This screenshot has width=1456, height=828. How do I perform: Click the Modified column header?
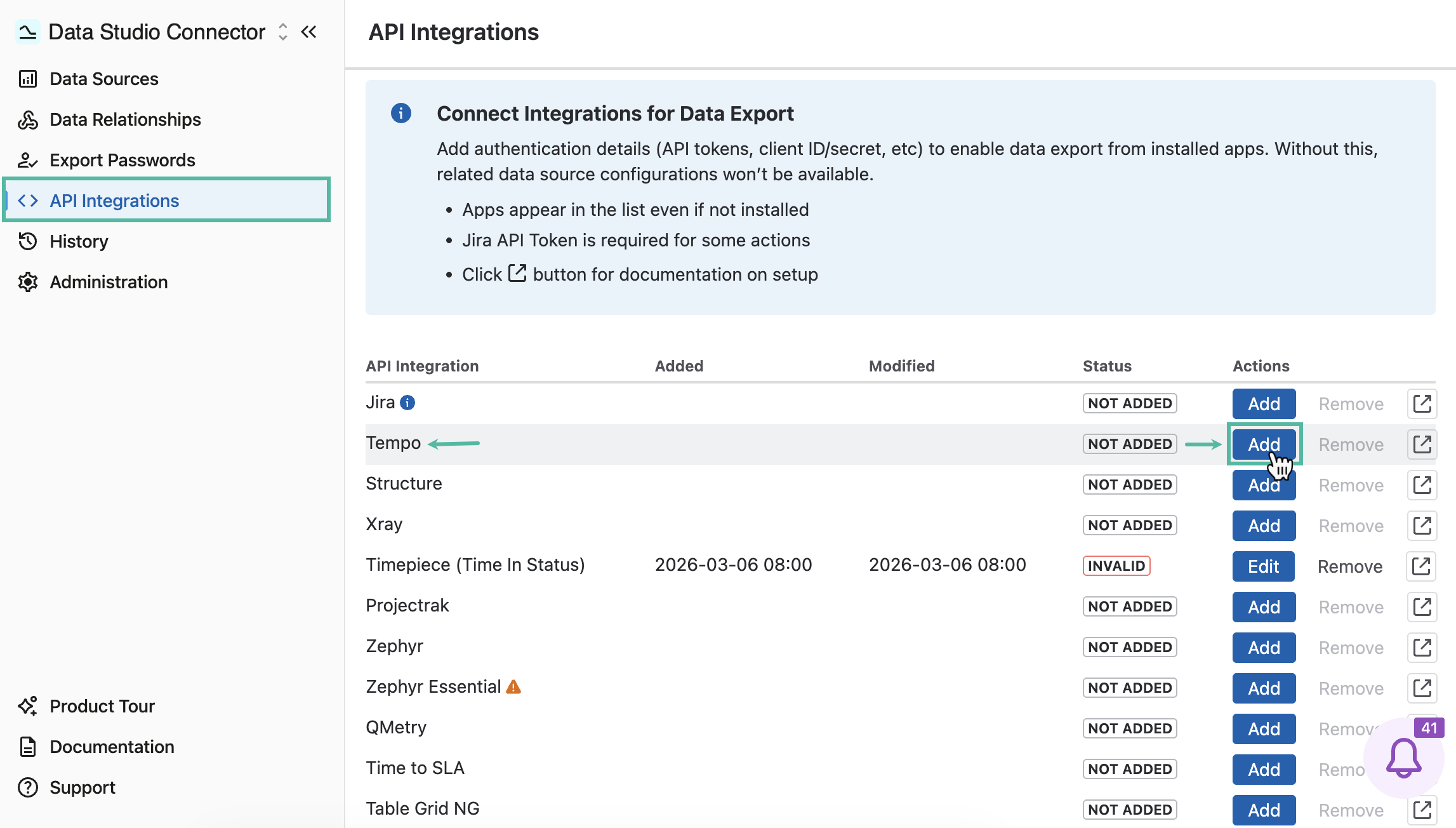pyautogui.click(x=902, y=366)
